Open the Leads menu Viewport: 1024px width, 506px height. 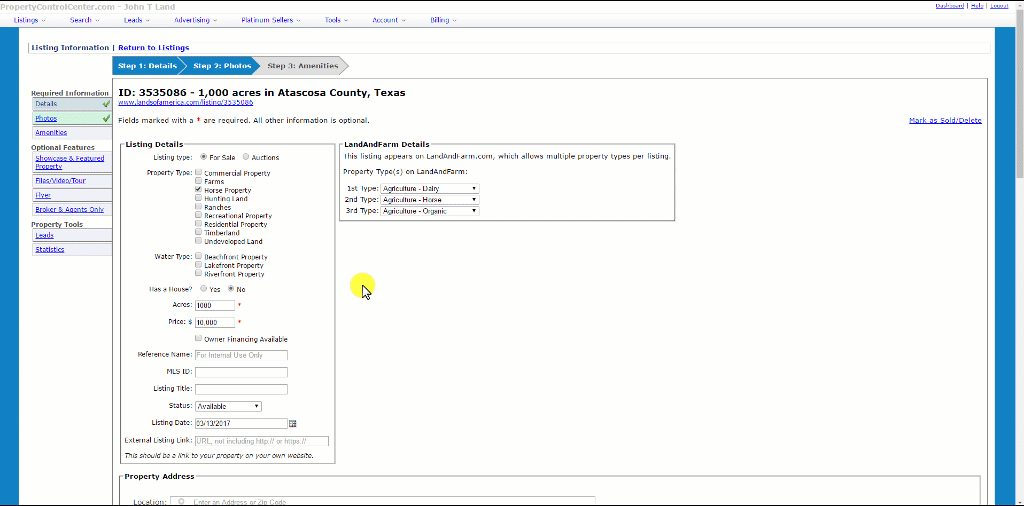[x=136, y=20]
